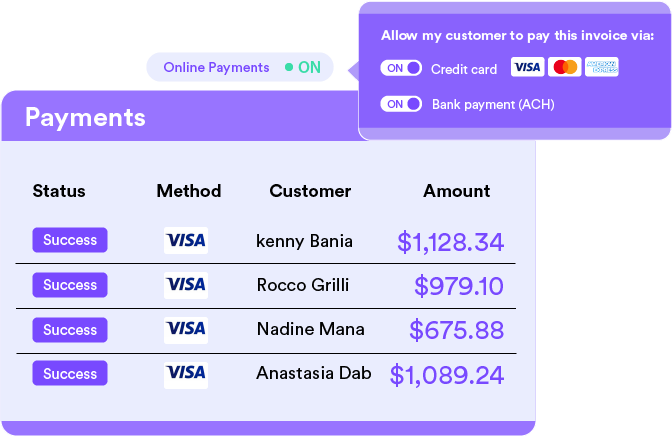
Task: Disable the Bank payment (ACH) switch
Action: pos(401,104)
